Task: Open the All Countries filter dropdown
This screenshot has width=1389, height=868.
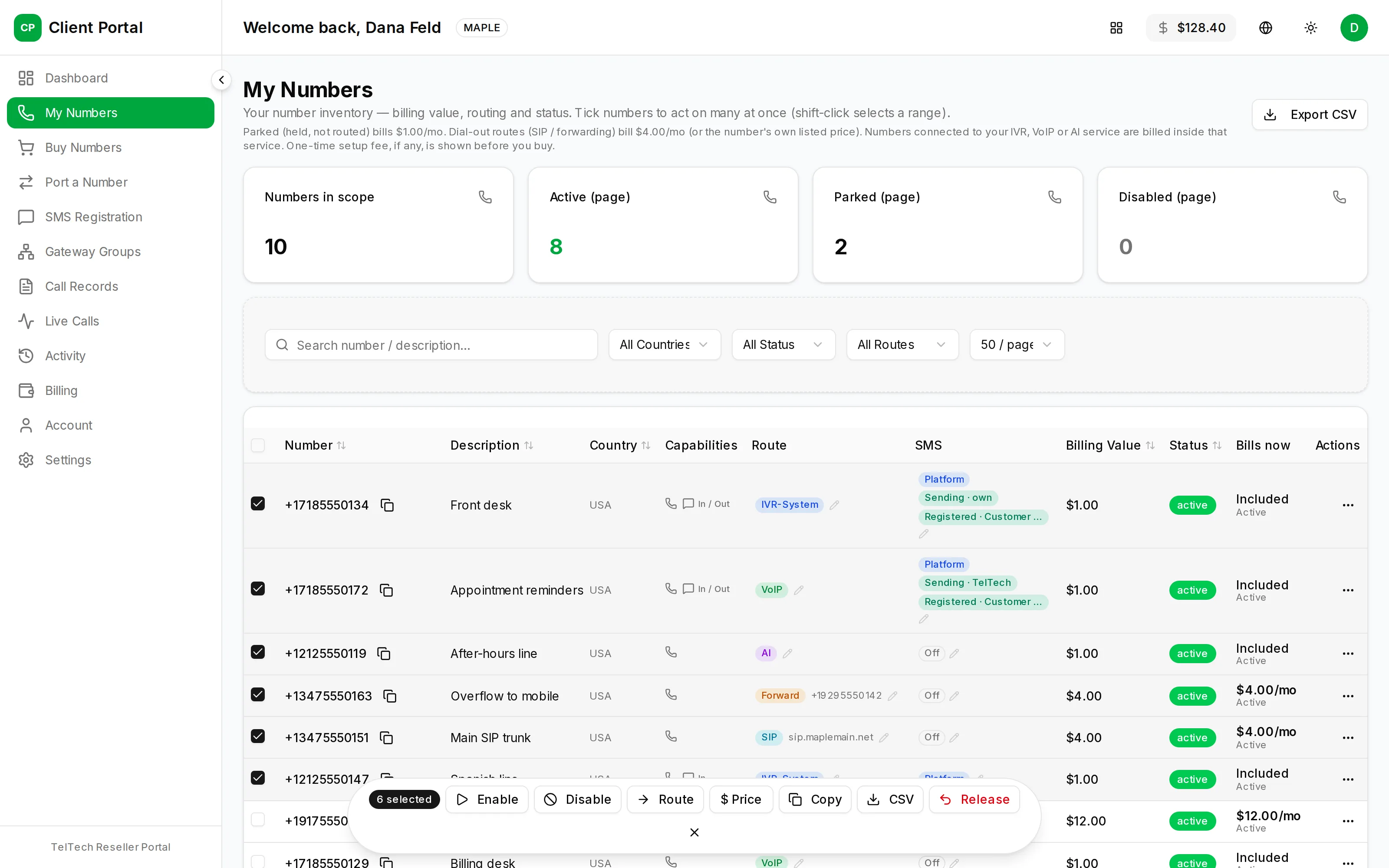Action: [664, 345]
